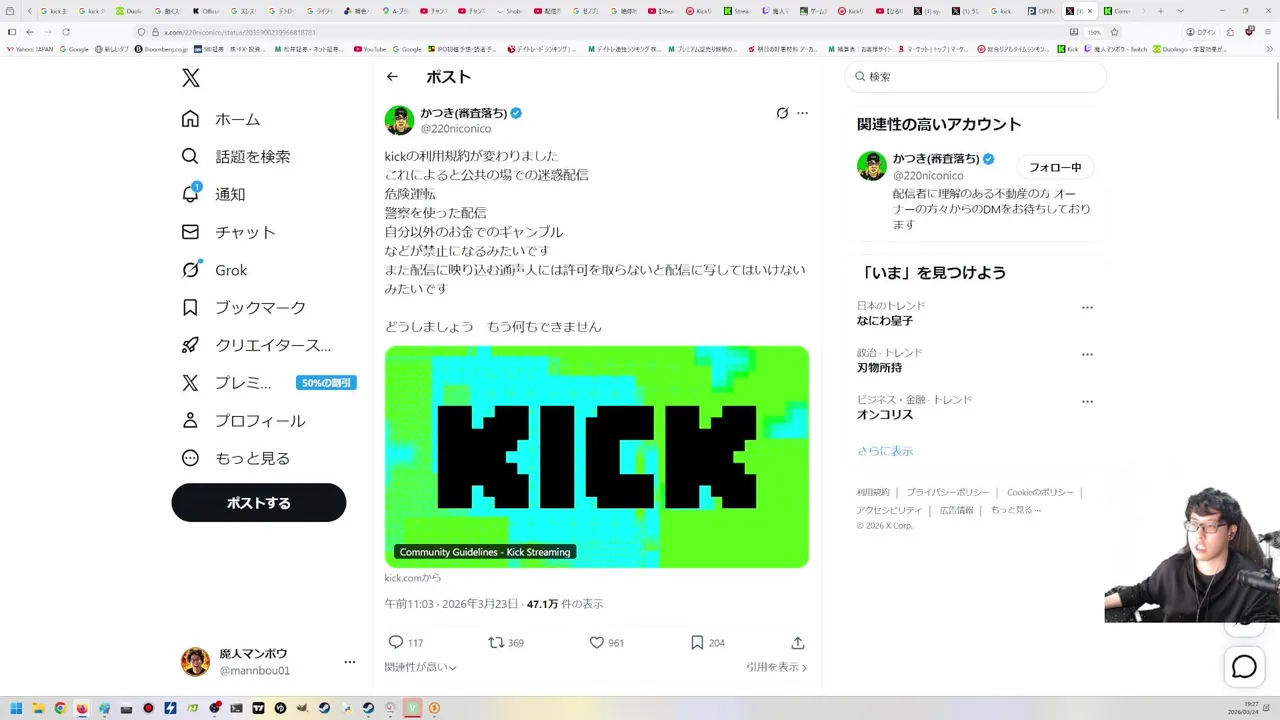Click the 午前11:03 · 2026年3月23日 timestamp
Image resolution: width=1280 pixels, height=720 pixels.
point(452,604)
